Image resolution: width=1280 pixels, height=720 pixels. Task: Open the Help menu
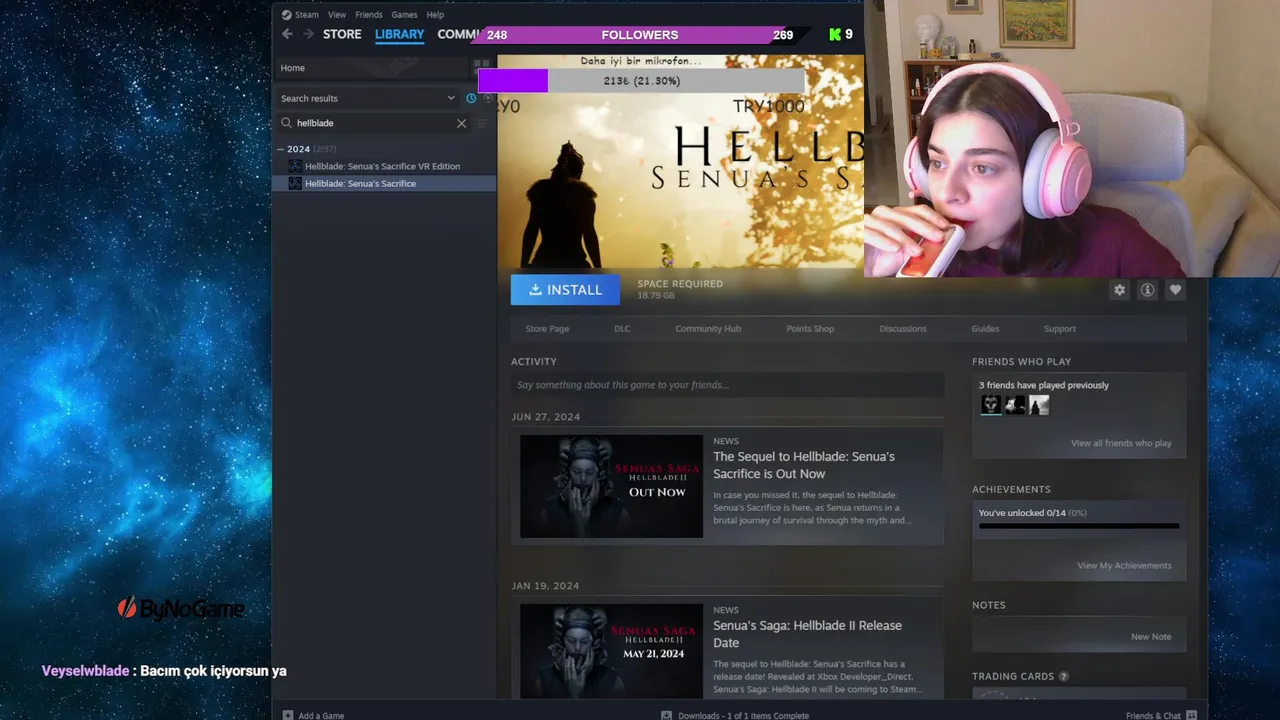(435, 15)
